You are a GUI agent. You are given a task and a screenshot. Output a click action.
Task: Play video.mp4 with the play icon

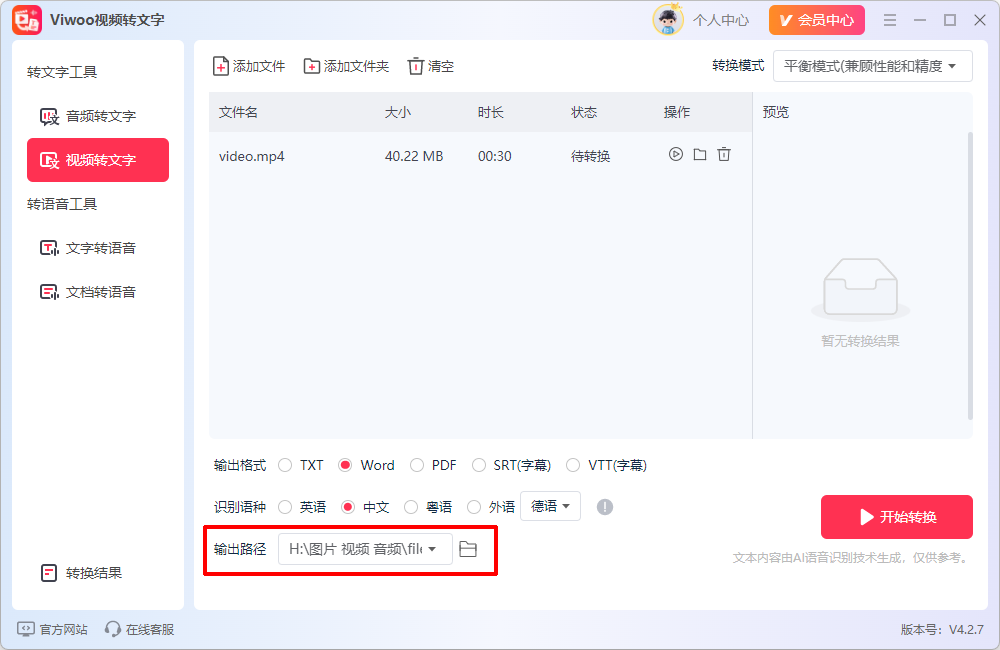pyautogui.click(x=675, y=154)
